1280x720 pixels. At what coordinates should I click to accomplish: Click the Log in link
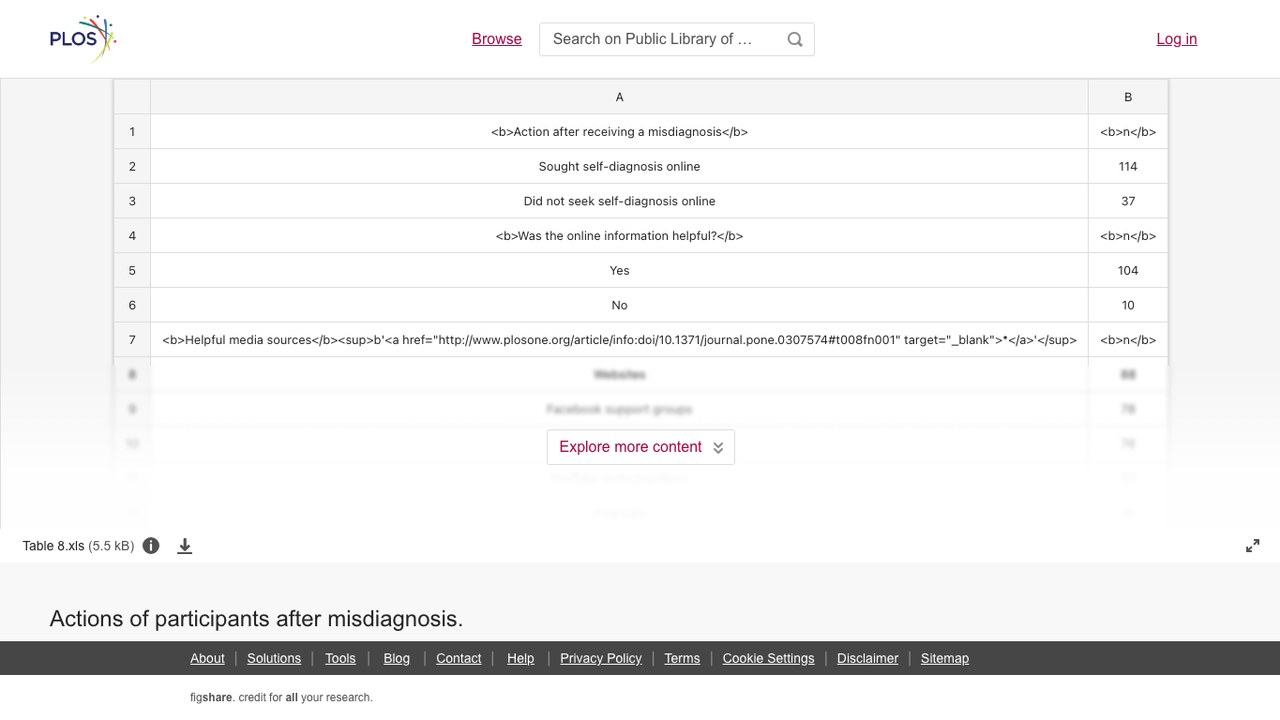[x=1177, y=39]
